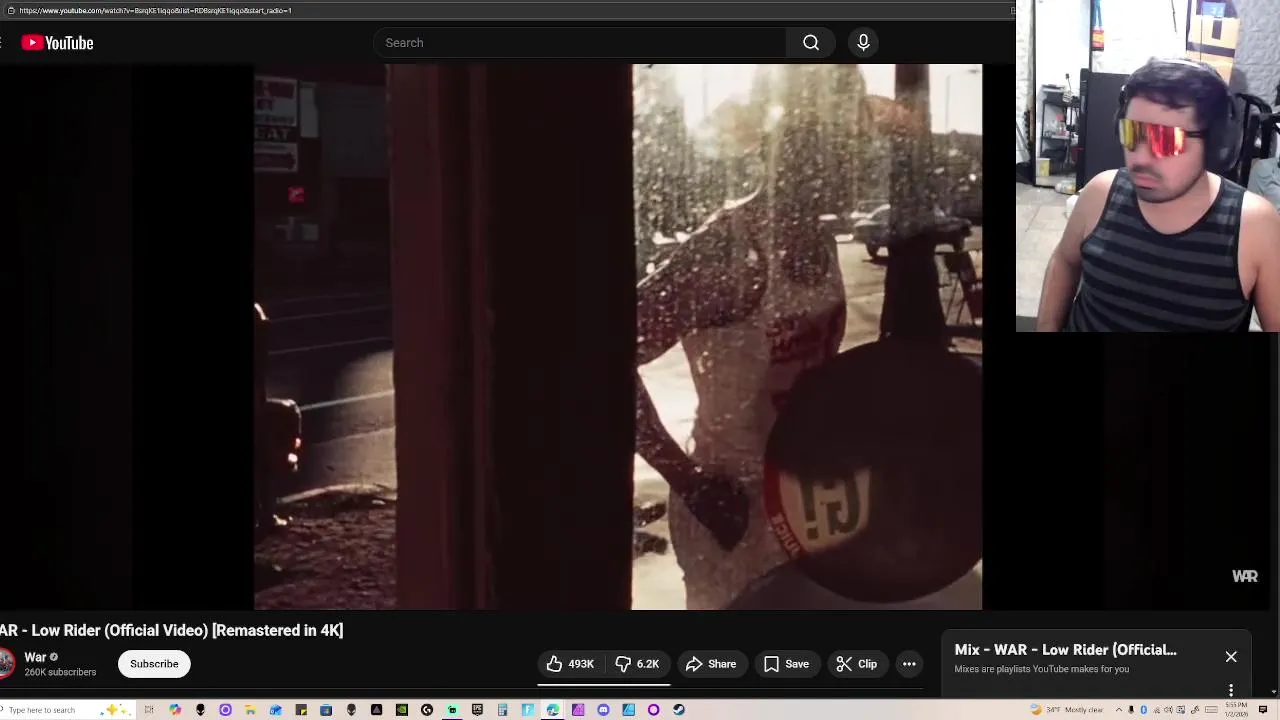Save the video to a playlist
This screenshot has height=720, width=1280.
click(786, 664)
